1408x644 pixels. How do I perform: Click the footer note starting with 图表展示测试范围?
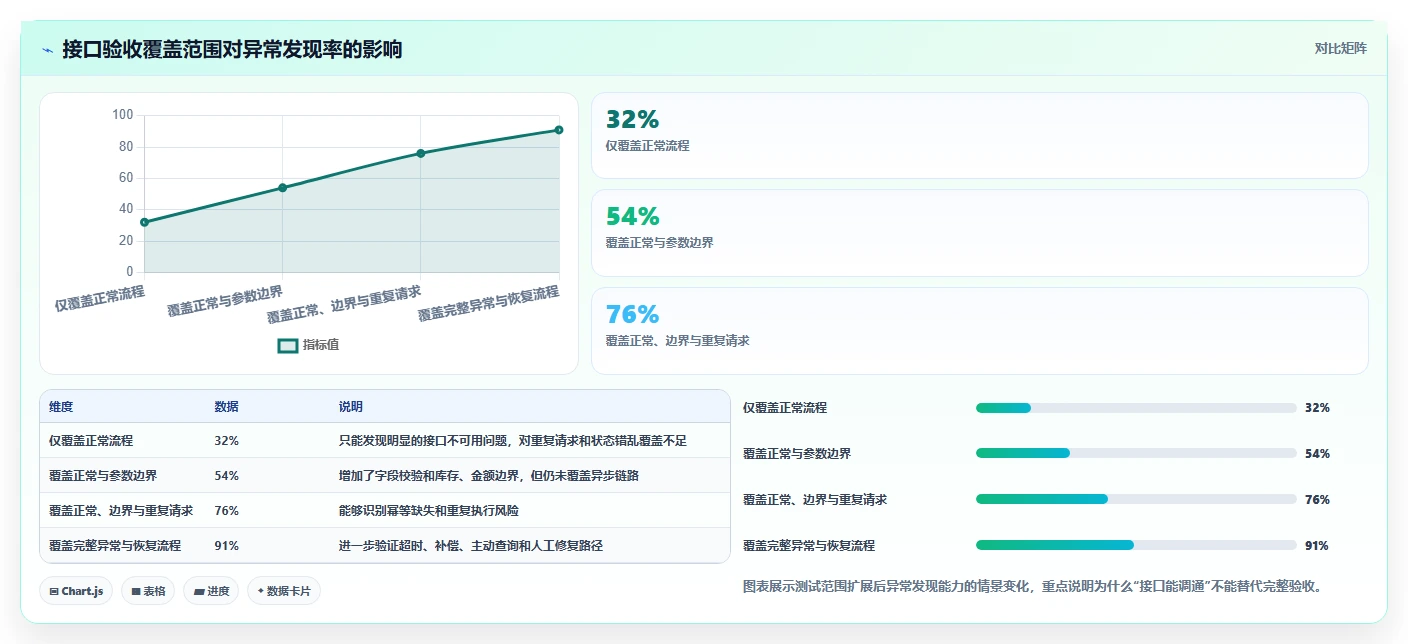click(x=1033, y=586)
